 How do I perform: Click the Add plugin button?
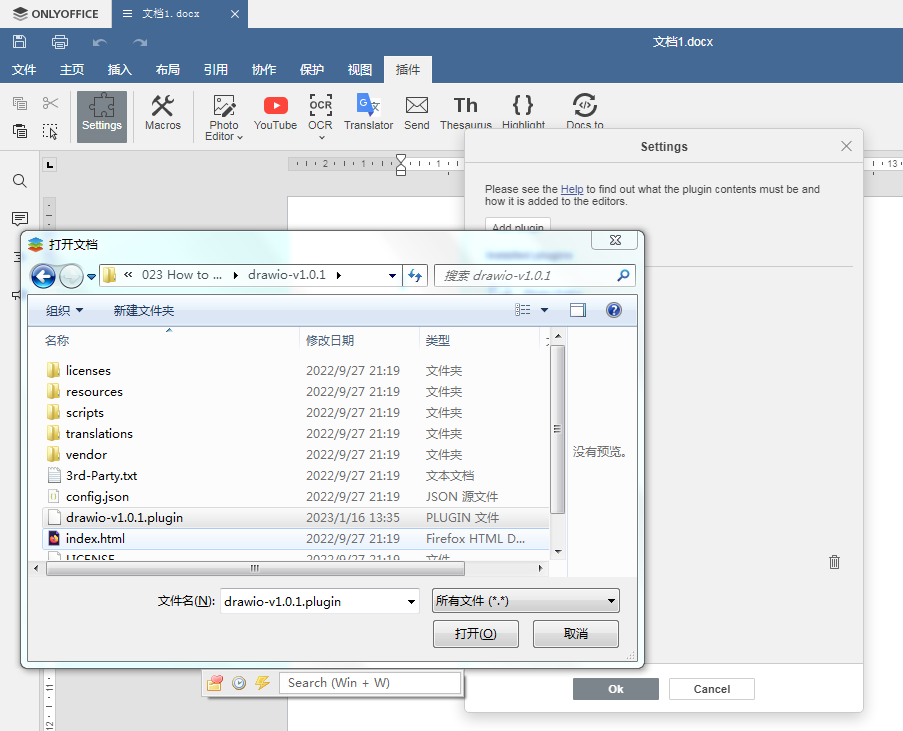click(x=518, y=225)
